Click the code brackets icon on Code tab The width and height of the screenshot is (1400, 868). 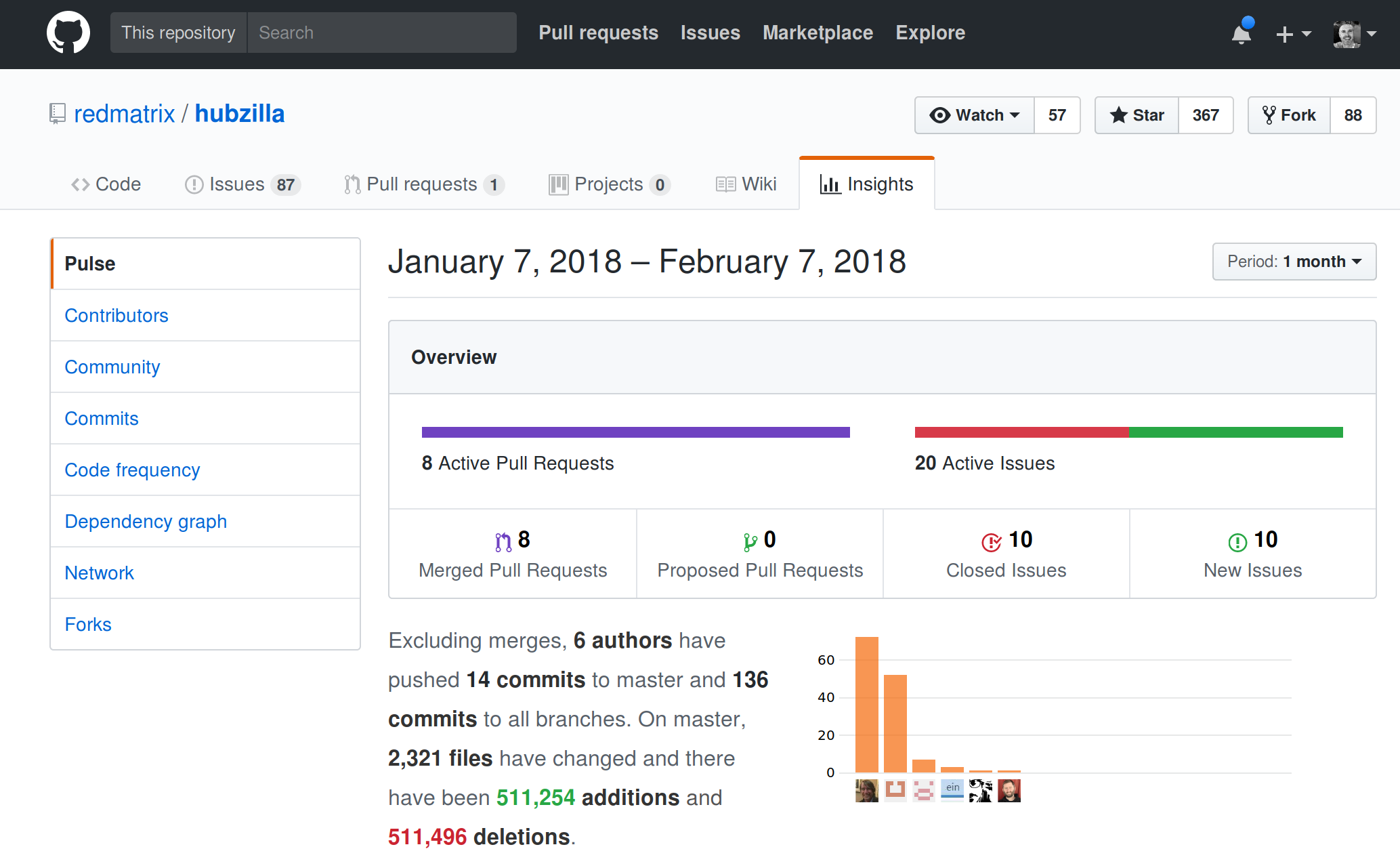point(80,184)
